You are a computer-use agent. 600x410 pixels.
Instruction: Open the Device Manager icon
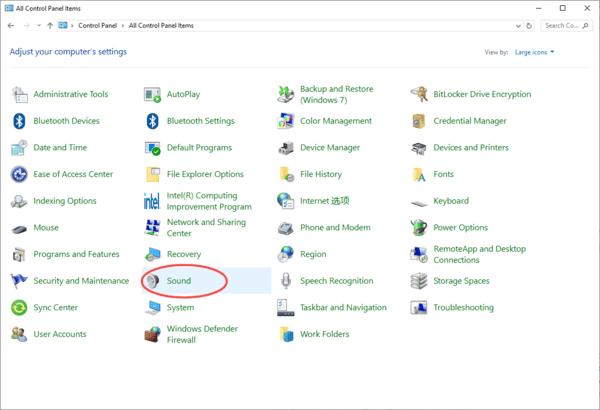point(285,148)
